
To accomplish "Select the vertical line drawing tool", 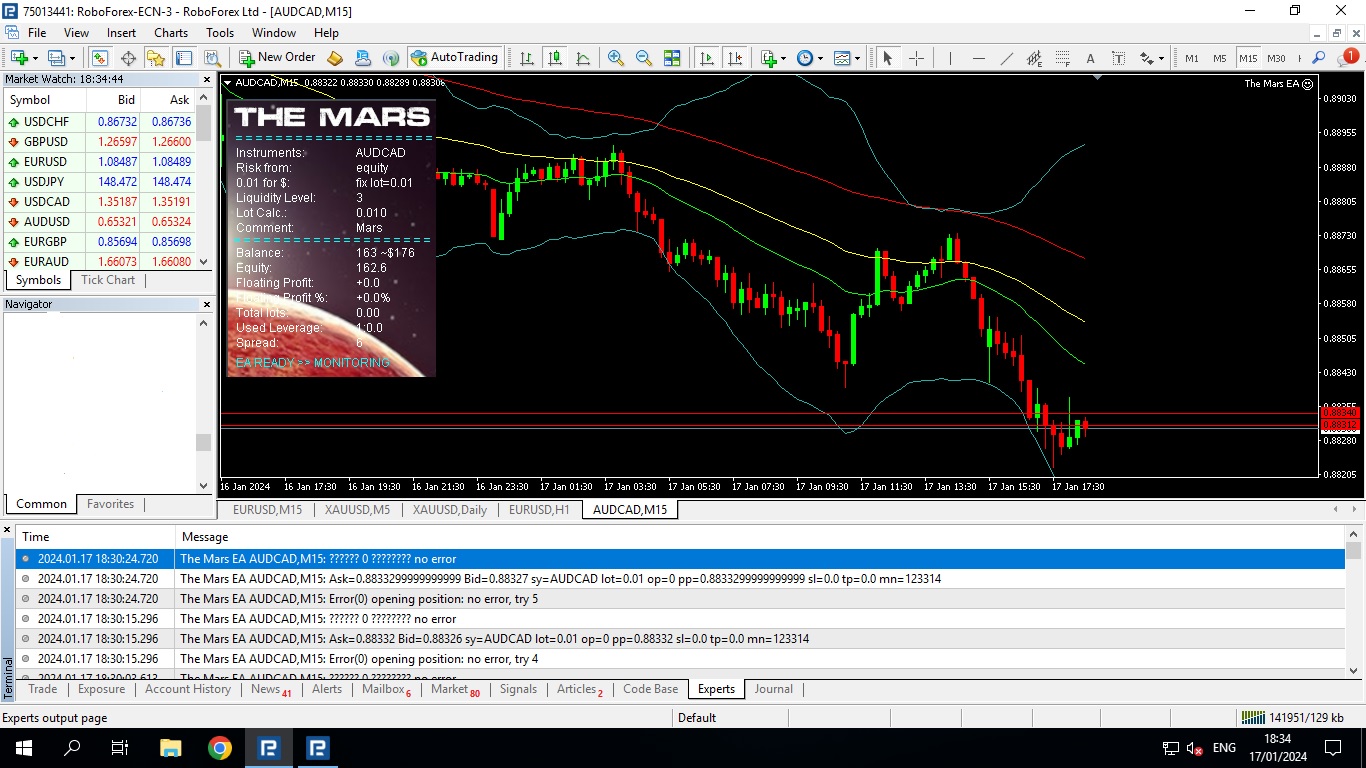I will 950,58.
